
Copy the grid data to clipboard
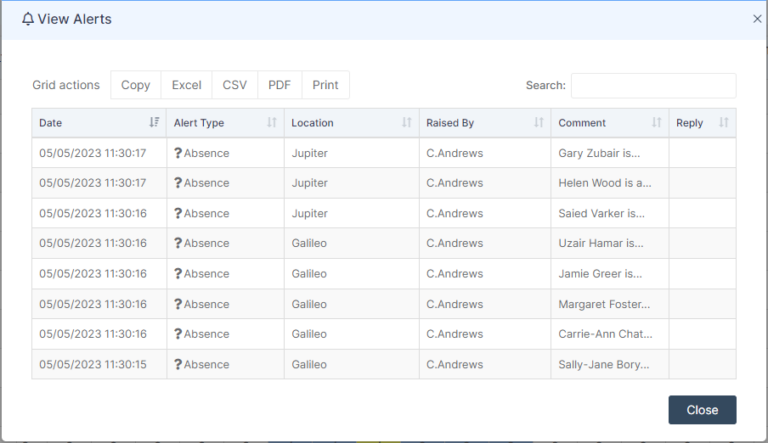click(136, 85)
